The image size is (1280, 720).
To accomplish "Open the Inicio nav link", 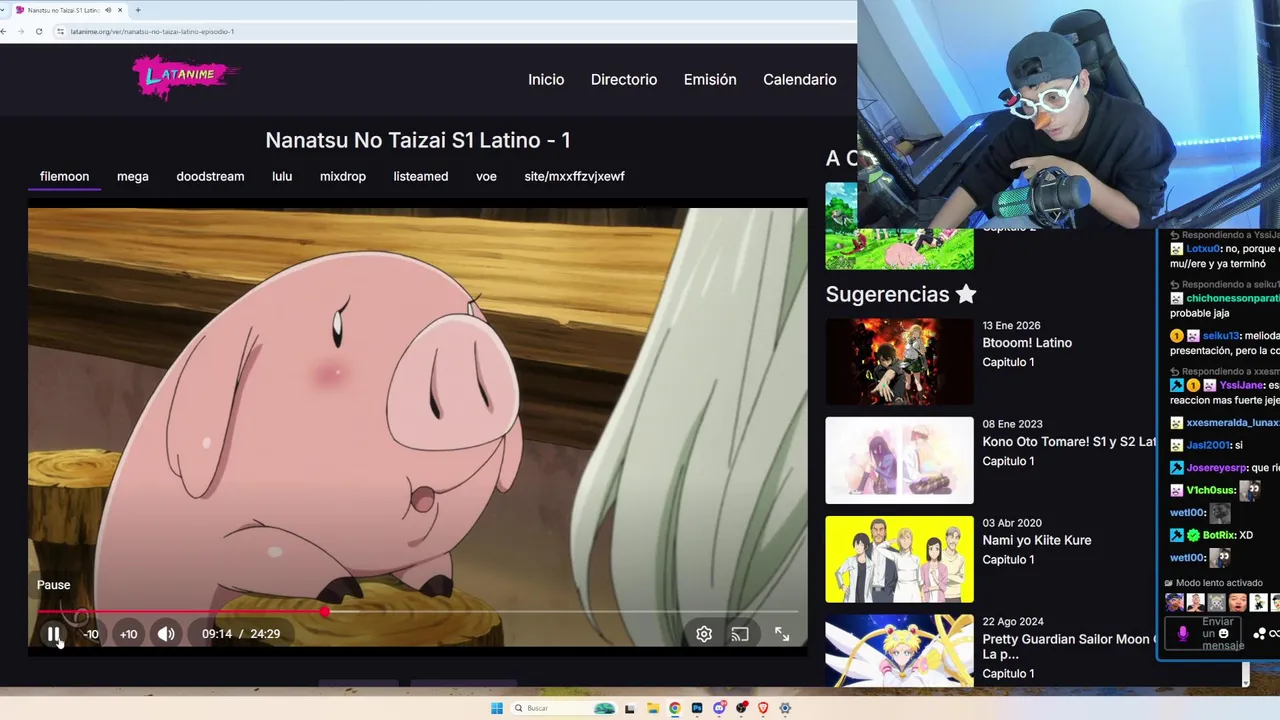I will click(546, 80).
